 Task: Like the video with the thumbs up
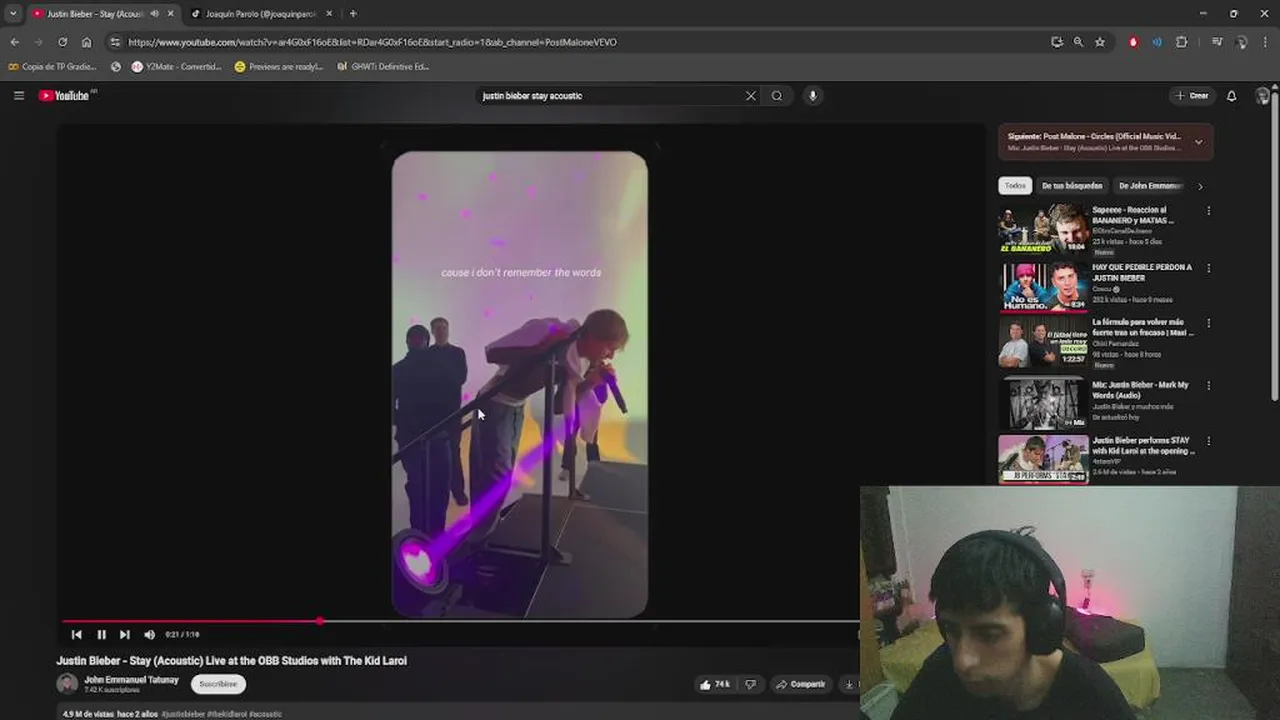click(715, 684)
